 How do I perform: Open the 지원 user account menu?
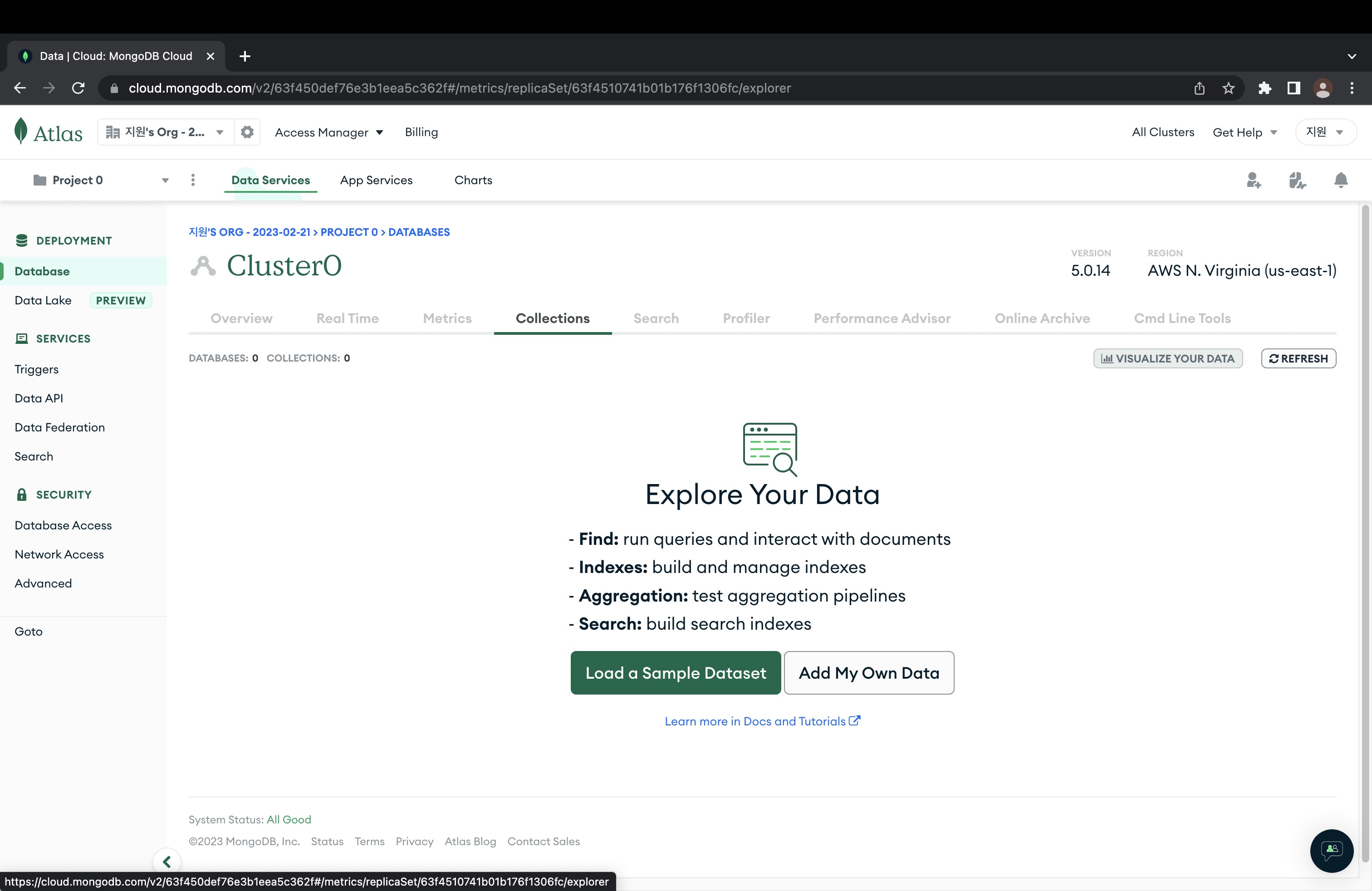(x=1325, y=132)
